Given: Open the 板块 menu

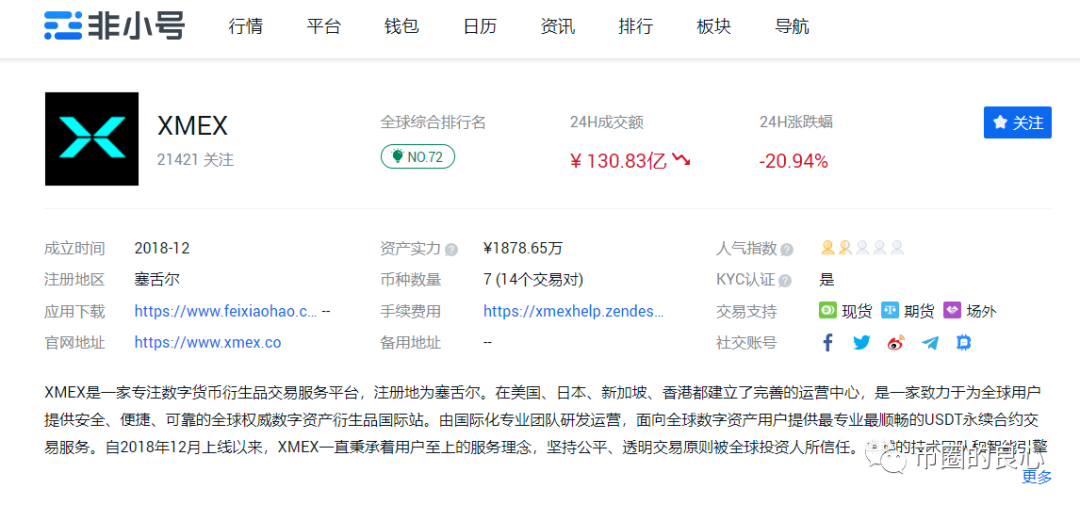Looking at the screenshot, I should coord(714,27).
